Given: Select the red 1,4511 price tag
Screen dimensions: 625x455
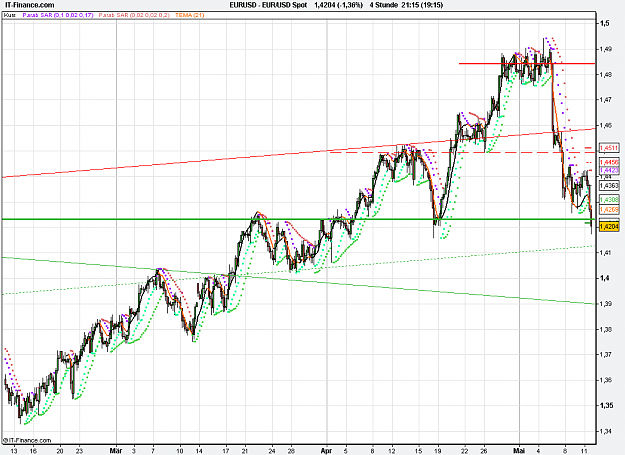Looking at the screenshot, I should pyautogui.click(x=609, y=148).
